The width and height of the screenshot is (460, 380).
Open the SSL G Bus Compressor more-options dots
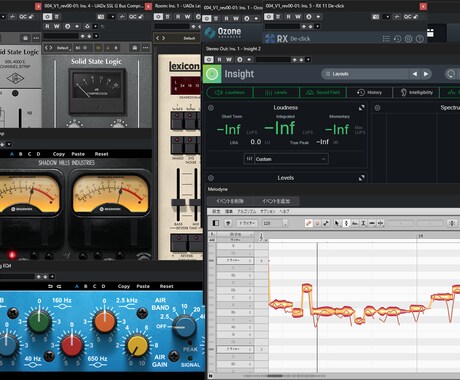[x=146, y=48]
